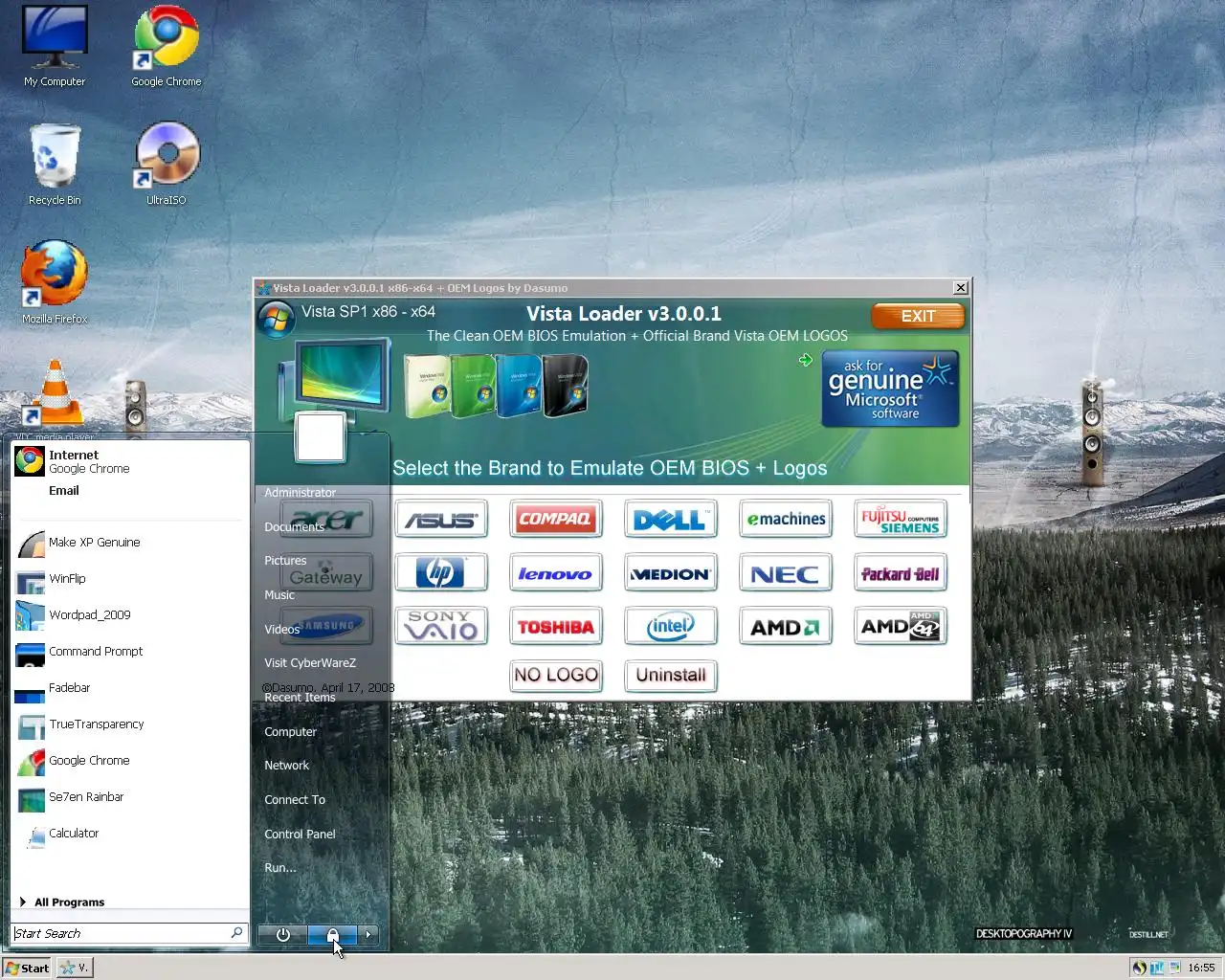The image size is (1225, 980).
Task: Choose the Packard Bell logo
Action: click(x=900, y=573)
